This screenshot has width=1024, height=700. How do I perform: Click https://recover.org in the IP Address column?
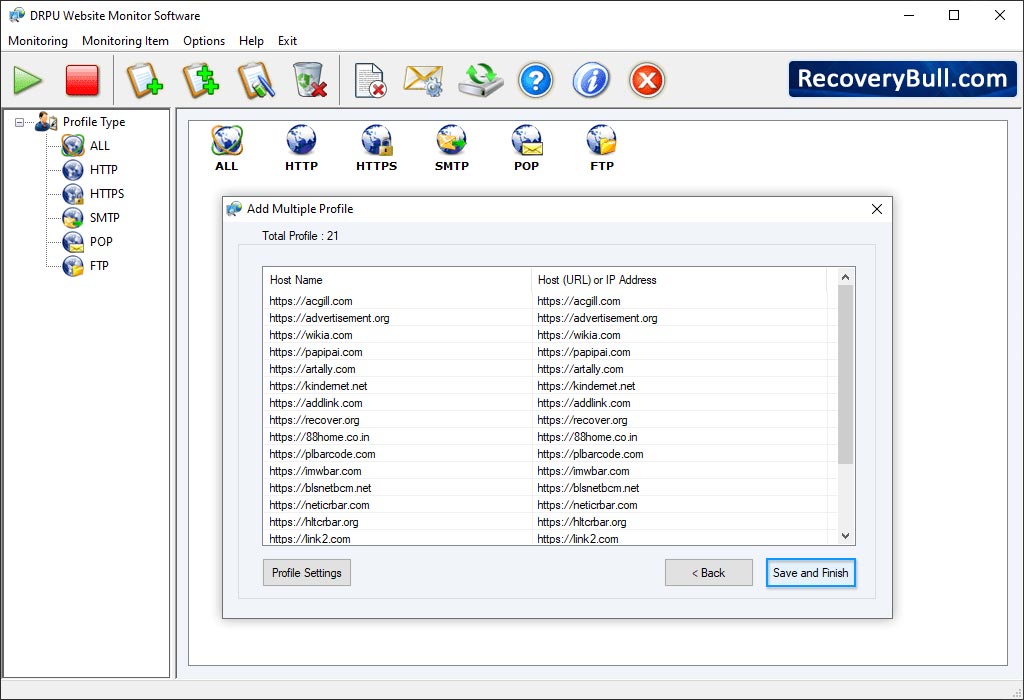(583, 420)
